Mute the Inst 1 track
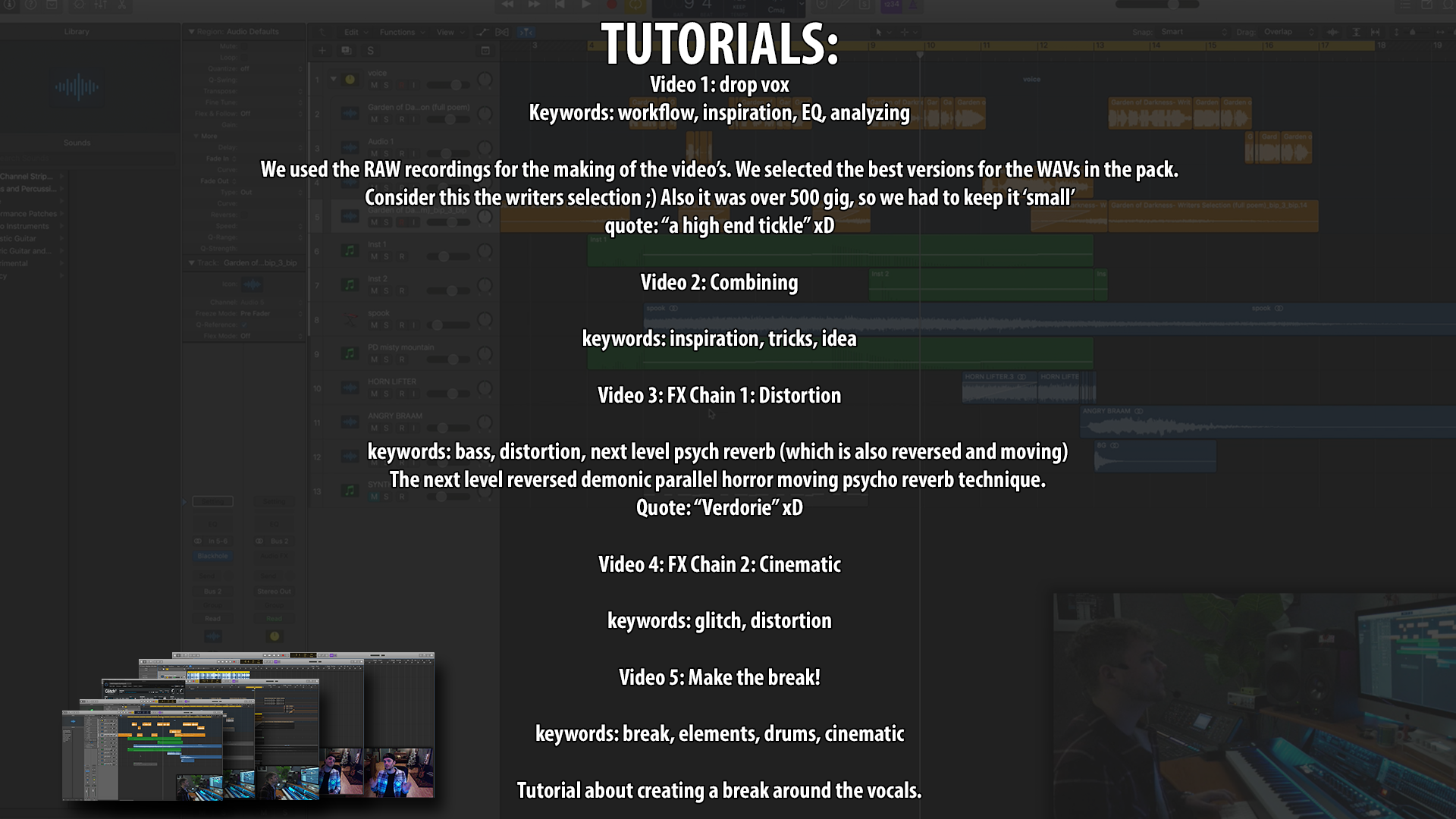 coord(374,256)
